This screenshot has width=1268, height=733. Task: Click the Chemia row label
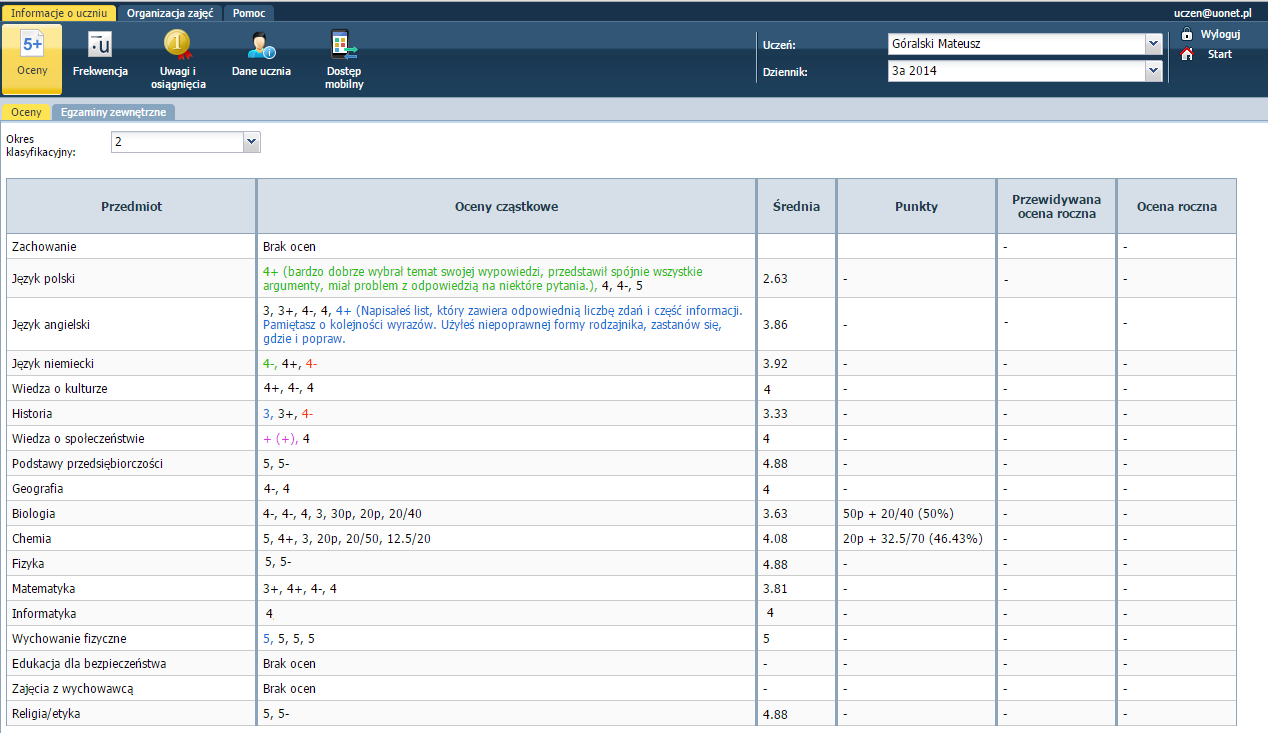(x=32, y=539)
